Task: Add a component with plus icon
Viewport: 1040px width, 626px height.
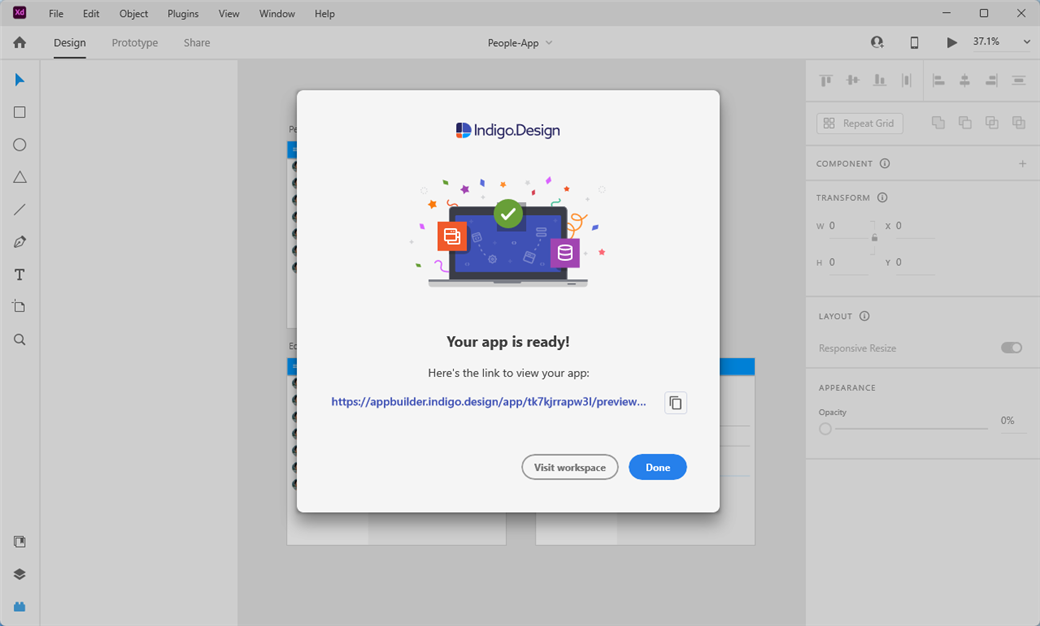Action: (x=1022, y=163)
